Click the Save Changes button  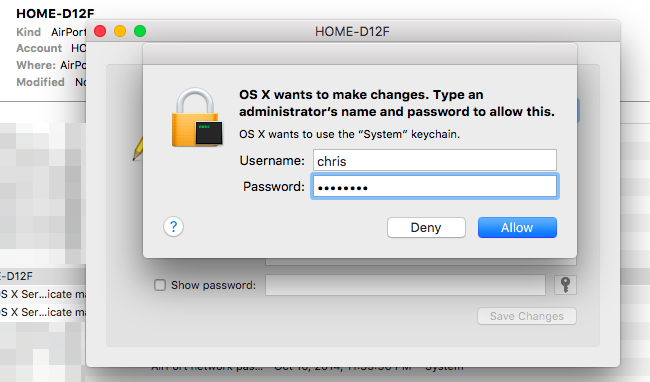(x=526, y=316)
